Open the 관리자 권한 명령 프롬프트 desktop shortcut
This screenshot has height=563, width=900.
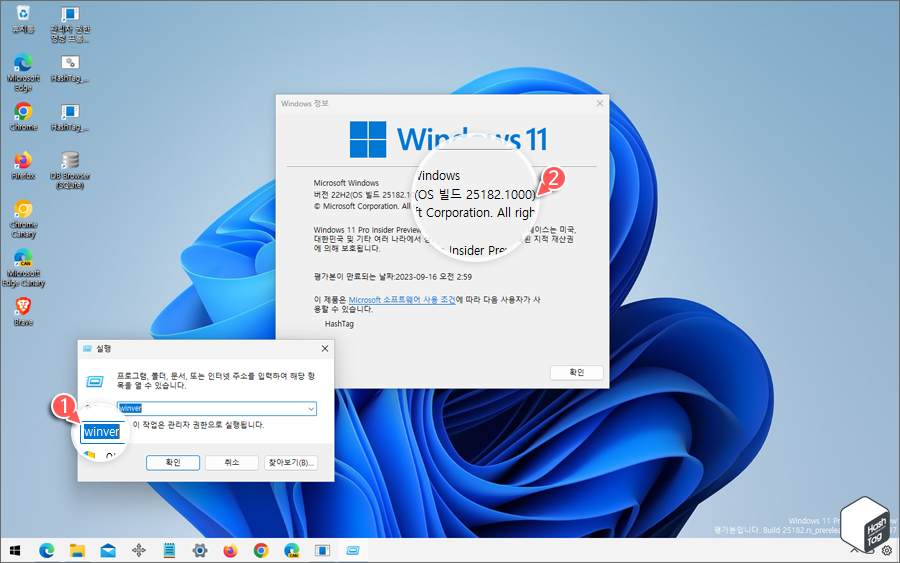[x=70, y=24]
